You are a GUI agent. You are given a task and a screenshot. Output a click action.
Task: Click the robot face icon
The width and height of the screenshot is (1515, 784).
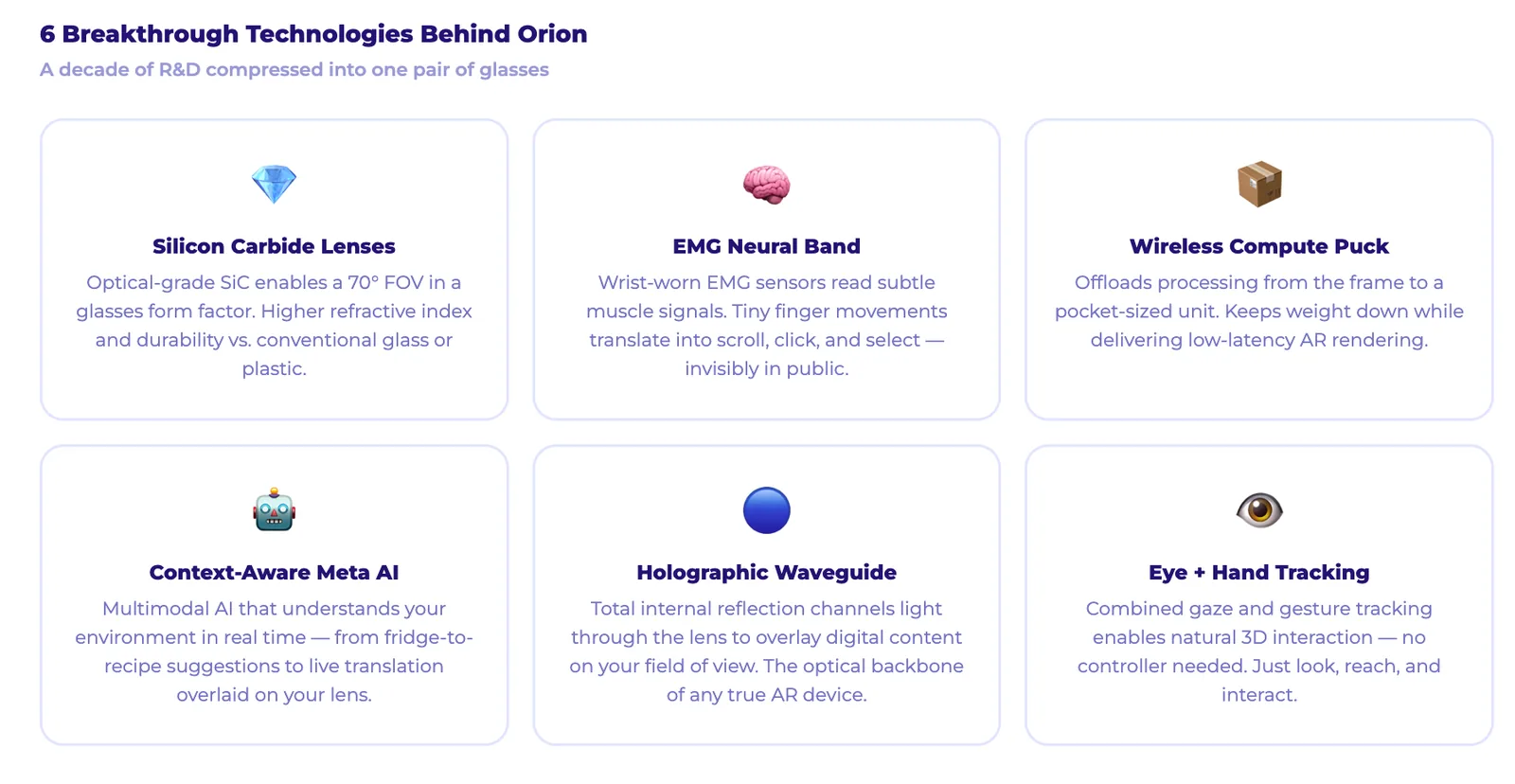point(274,510)
